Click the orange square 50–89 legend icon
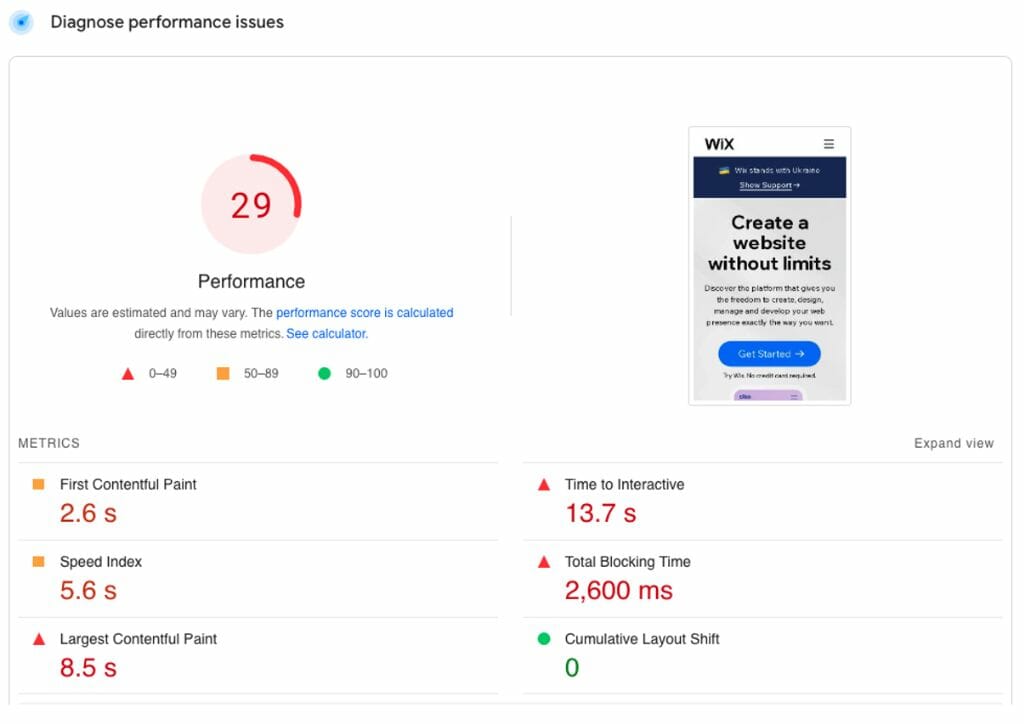Screen dimensions: 1024x724 (x=223, y=373)
